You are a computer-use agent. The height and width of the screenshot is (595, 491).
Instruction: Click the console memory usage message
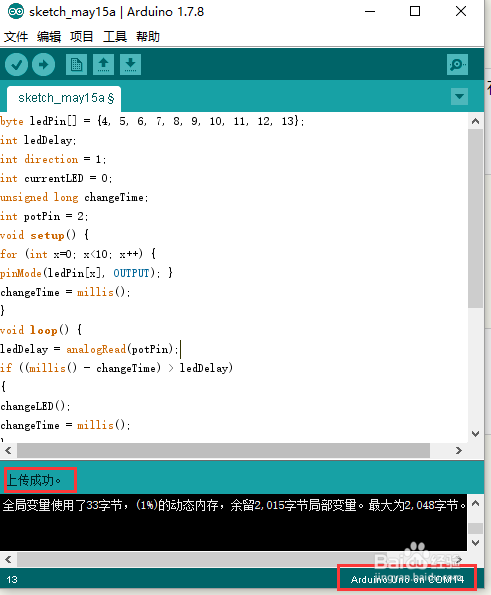pos(234,505)
